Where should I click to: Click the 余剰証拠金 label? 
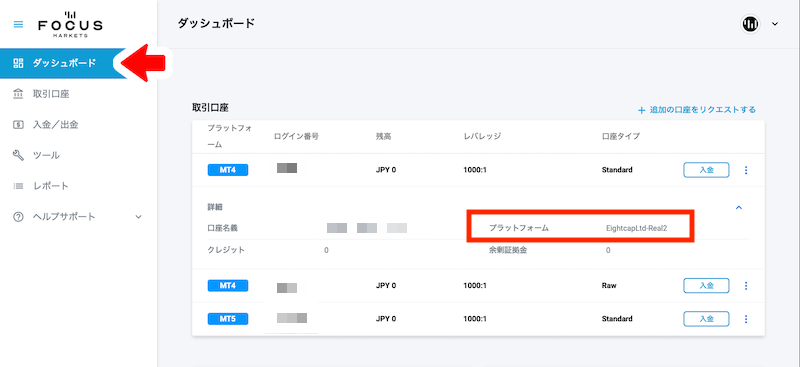point(508,250)
